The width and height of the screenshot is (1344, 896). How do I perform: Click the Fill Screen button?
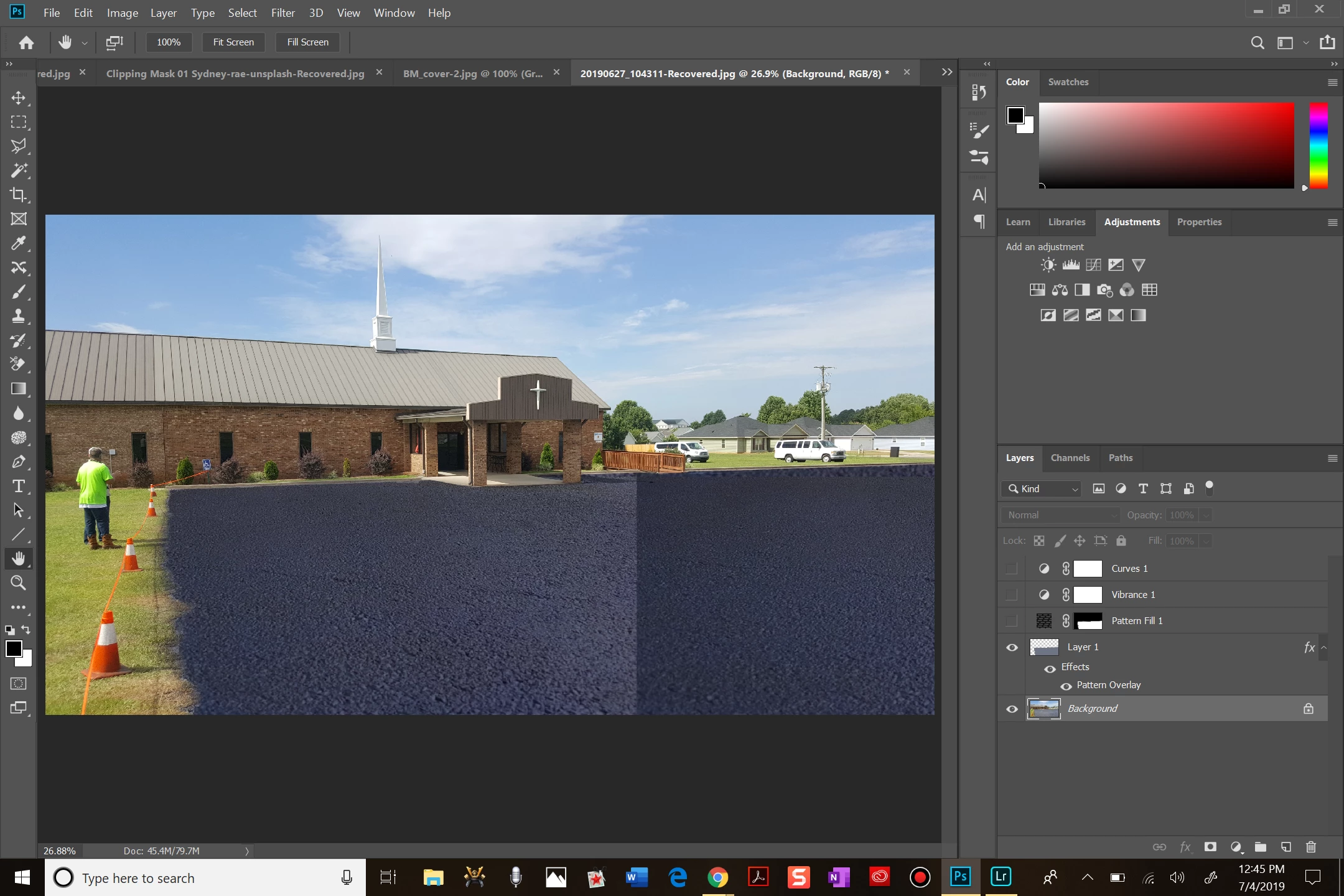(x=307, y=42)
